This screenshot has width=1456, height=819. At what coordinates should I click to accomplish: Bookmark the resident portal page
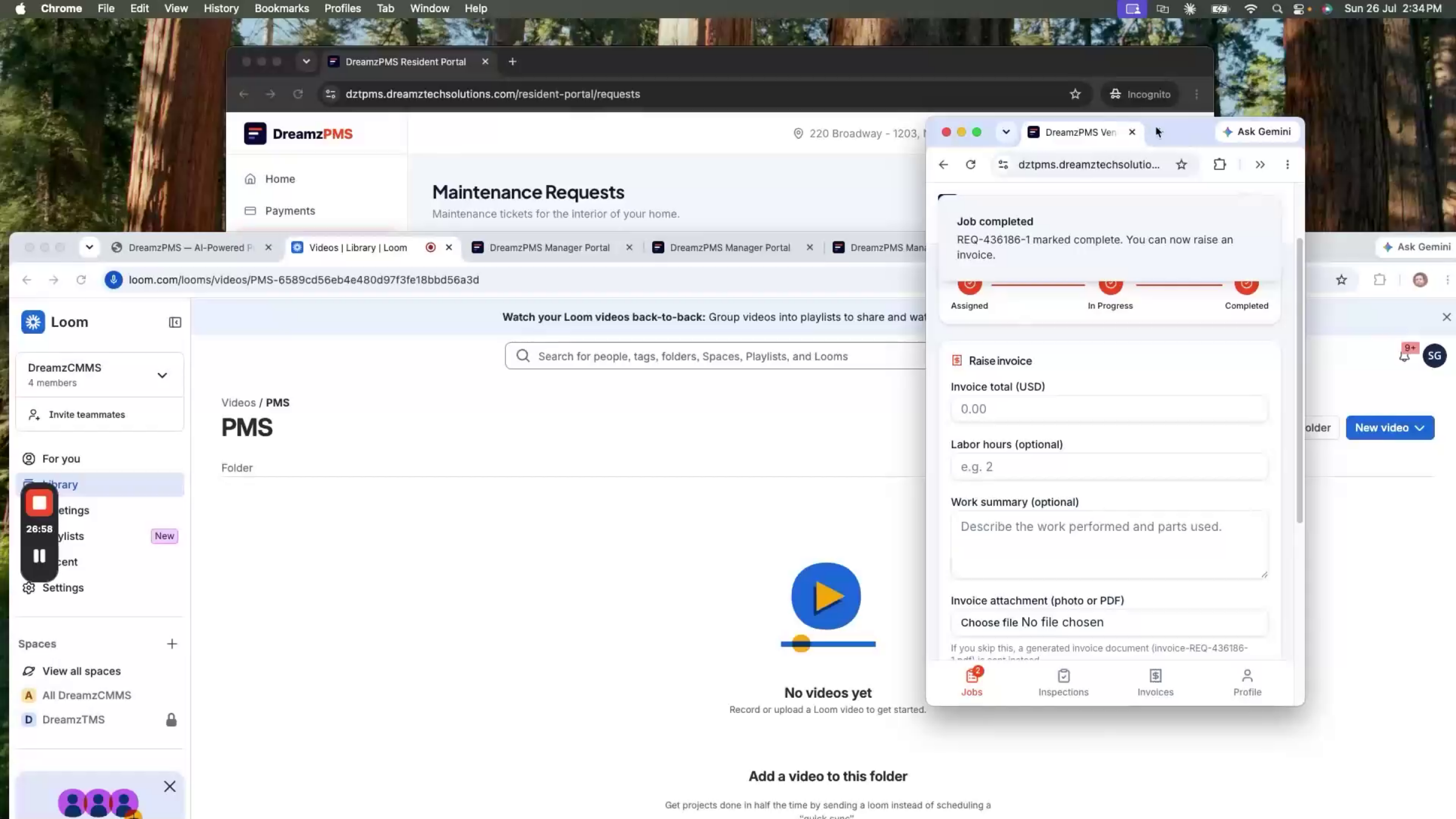coord(1076,94)
